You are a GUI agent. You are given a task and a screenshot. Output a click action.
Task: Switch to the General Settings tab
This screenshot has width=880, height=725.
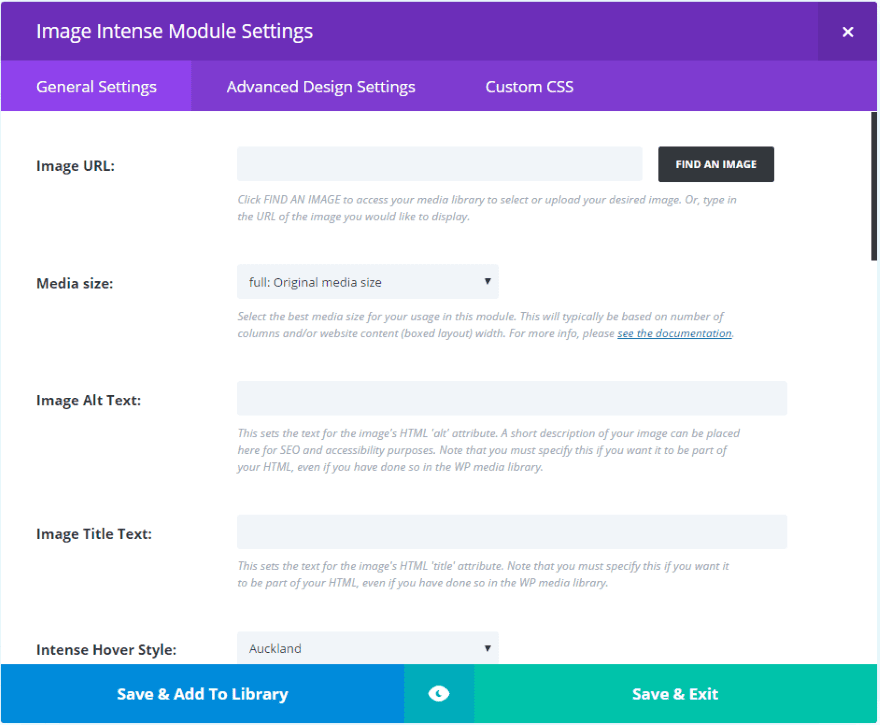(x=96, y=87)
